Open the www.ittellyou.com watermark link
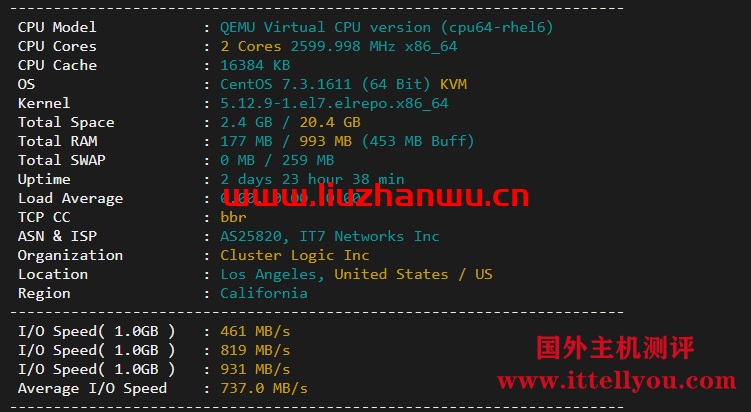The width and height of the screenshot is (751, 412). [617, 381]
